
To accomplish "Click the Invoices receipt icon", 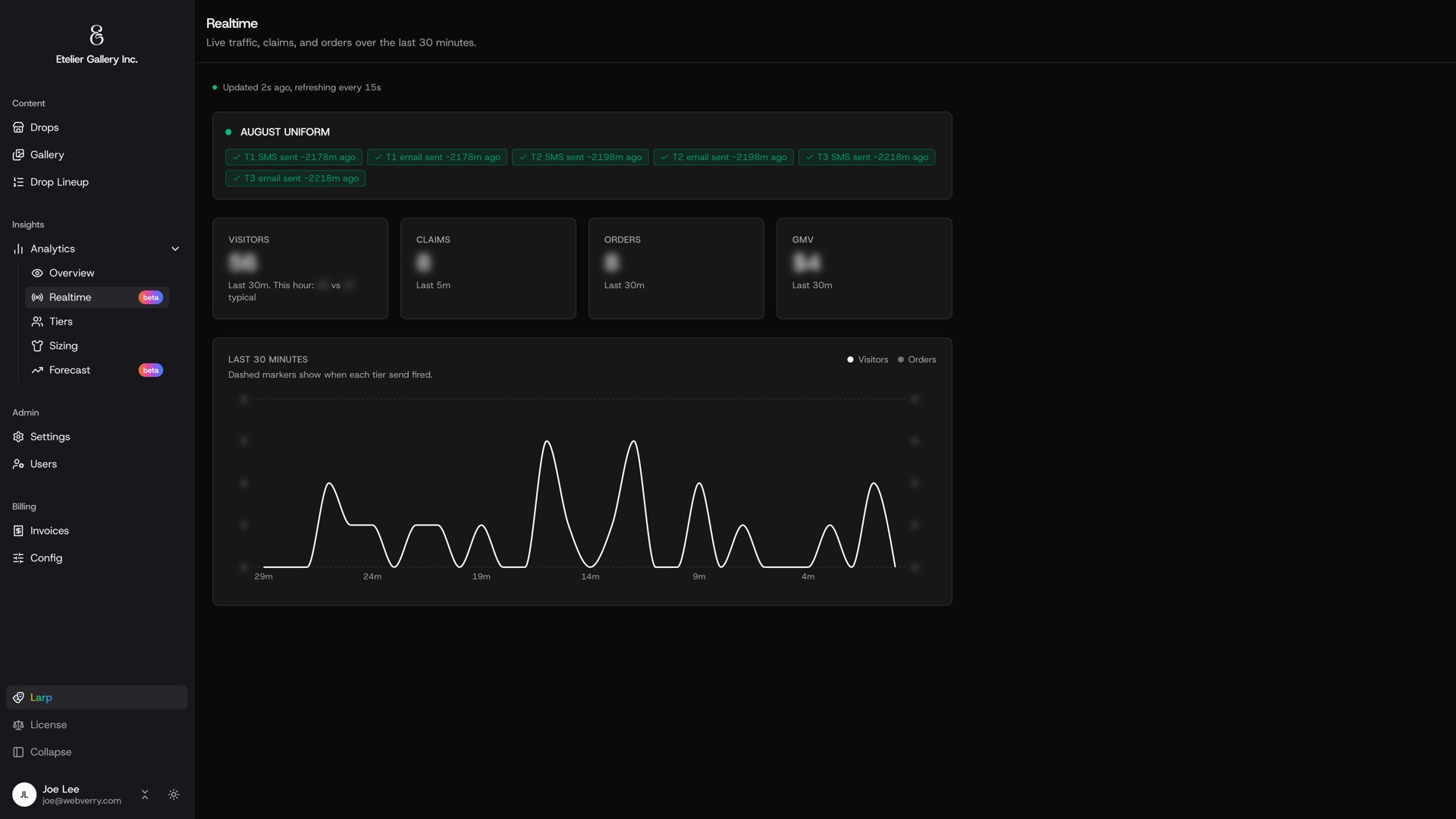I will click(x=18, y=531).
